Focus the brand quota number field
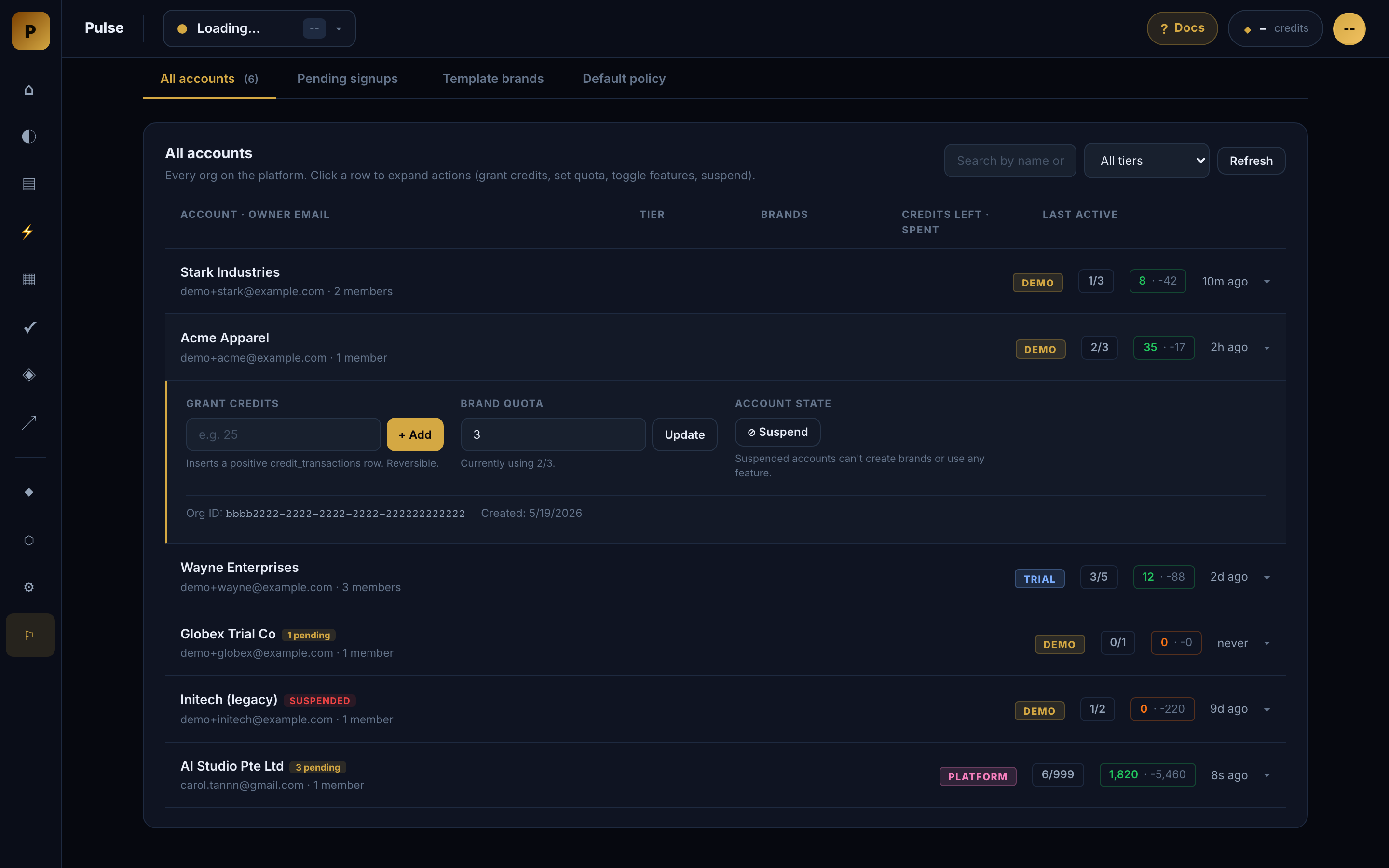The width and height of the screenshot is (1389, 868). click(x=553, y=434)
